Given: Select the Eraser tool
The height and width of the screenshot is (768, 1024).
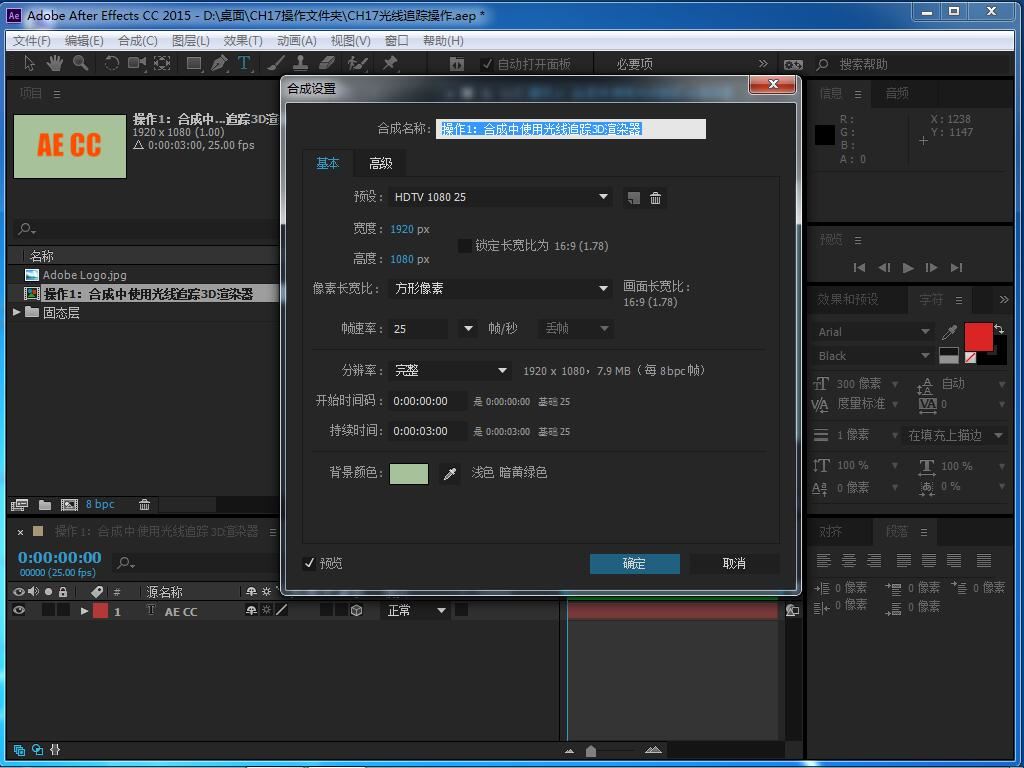Looking at the screenshot, I should tap(327, 63).
